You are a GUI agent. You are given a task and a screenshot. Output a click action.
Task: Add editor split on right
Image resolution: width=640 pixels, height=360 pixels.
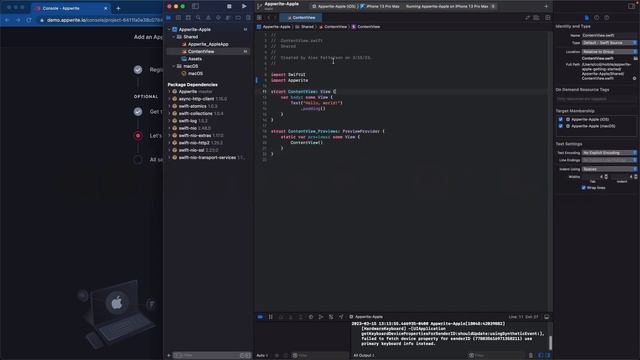pos(547,18)
